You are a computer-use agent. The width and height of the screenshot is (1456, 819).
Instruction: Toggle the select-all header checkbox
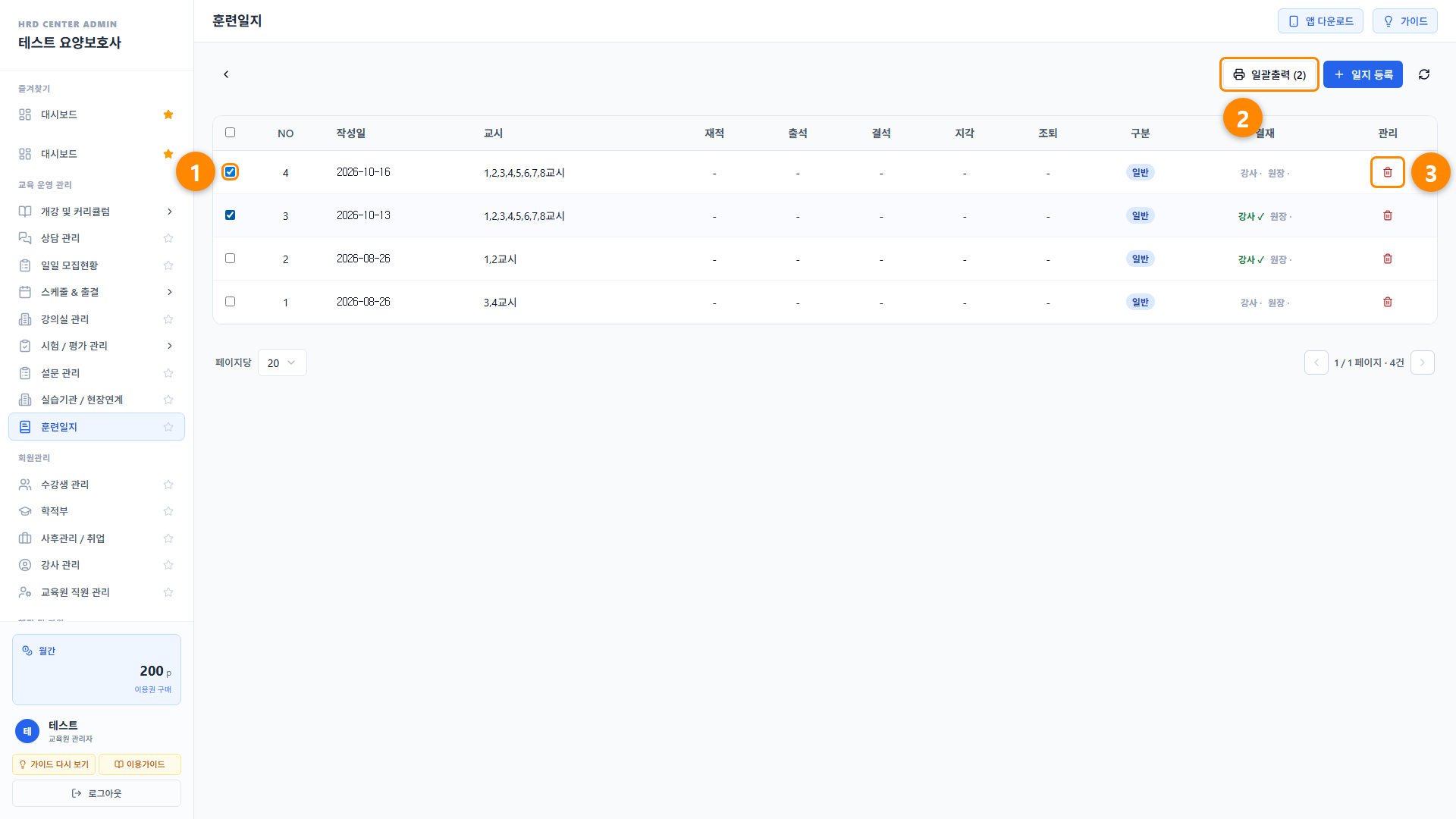(230, 133)
